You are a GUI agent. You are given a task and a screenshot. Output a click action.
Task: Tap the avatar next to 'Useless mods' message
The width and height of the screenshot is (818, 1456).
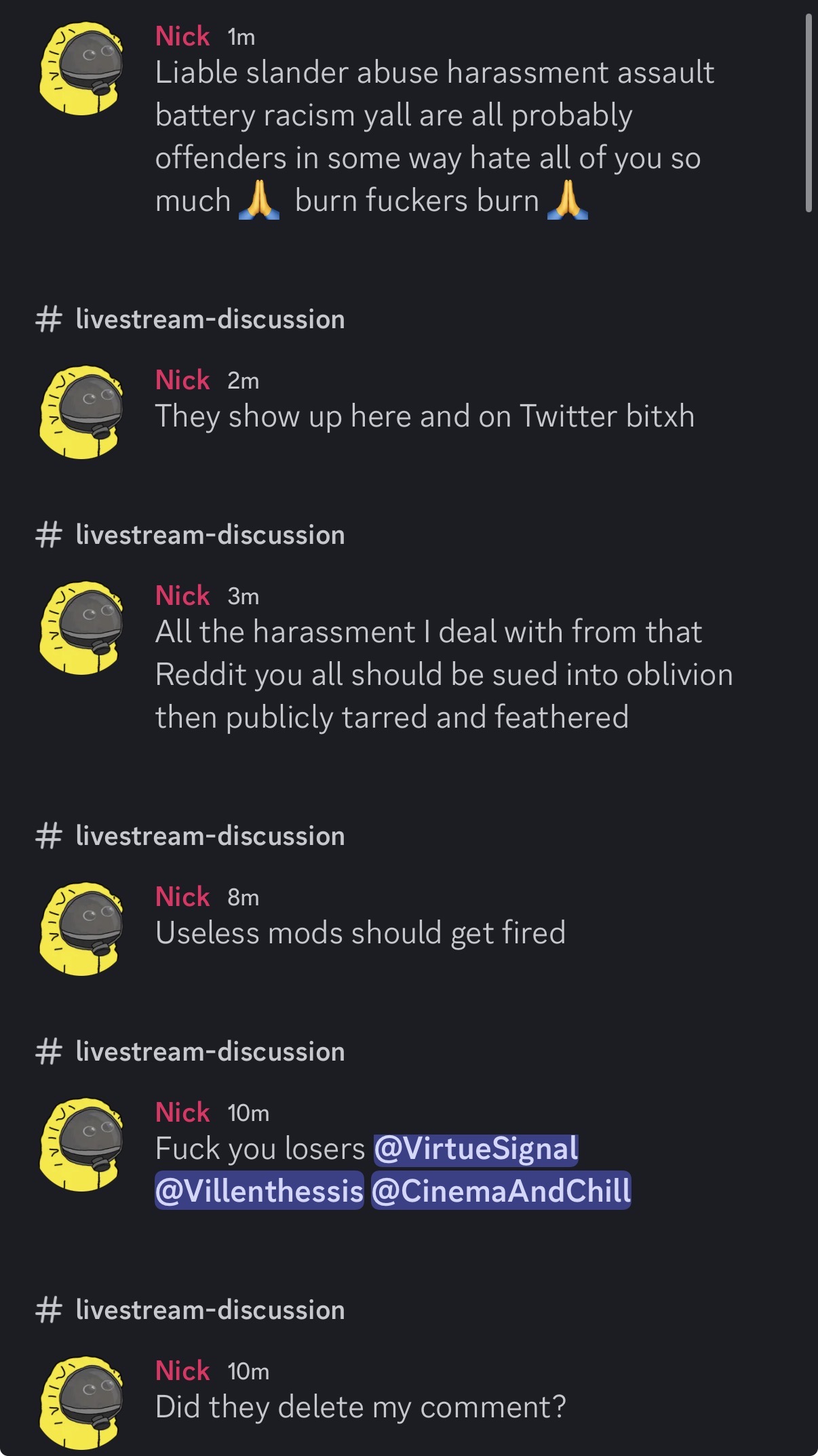[82, 929]
